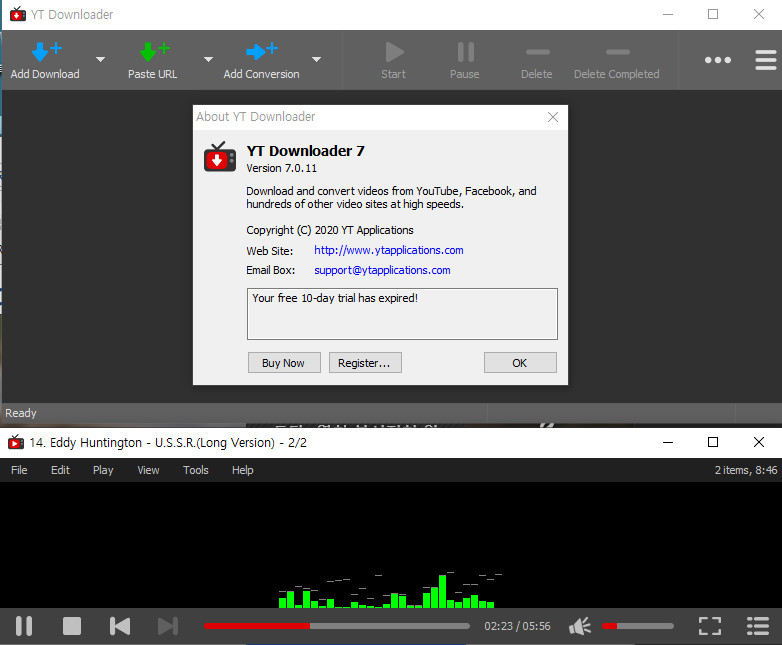Click the Register... button
Viewport: 782px width, 645px height.
[365, 363]
